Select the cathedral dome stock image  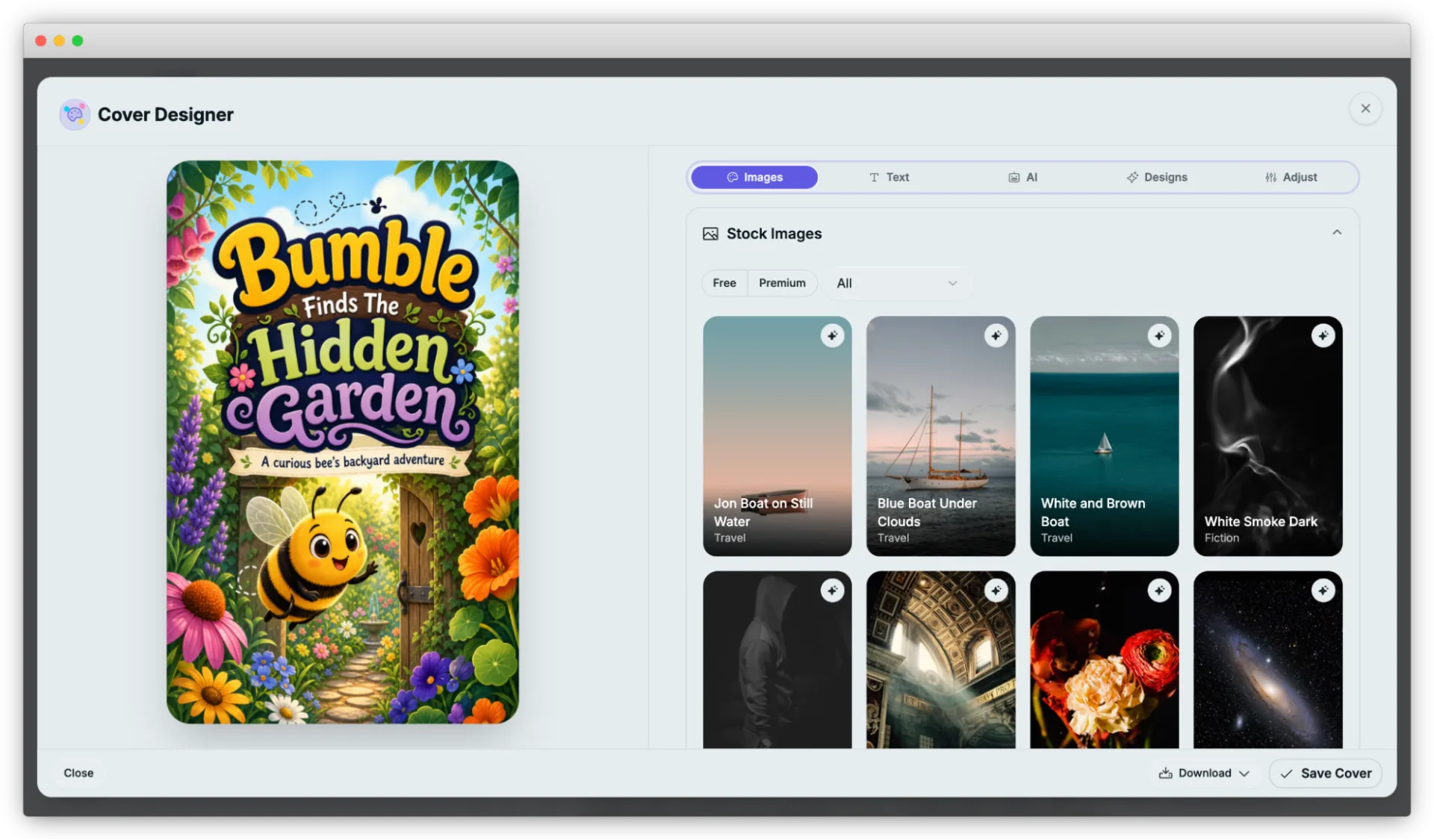(x=940, y=660)
